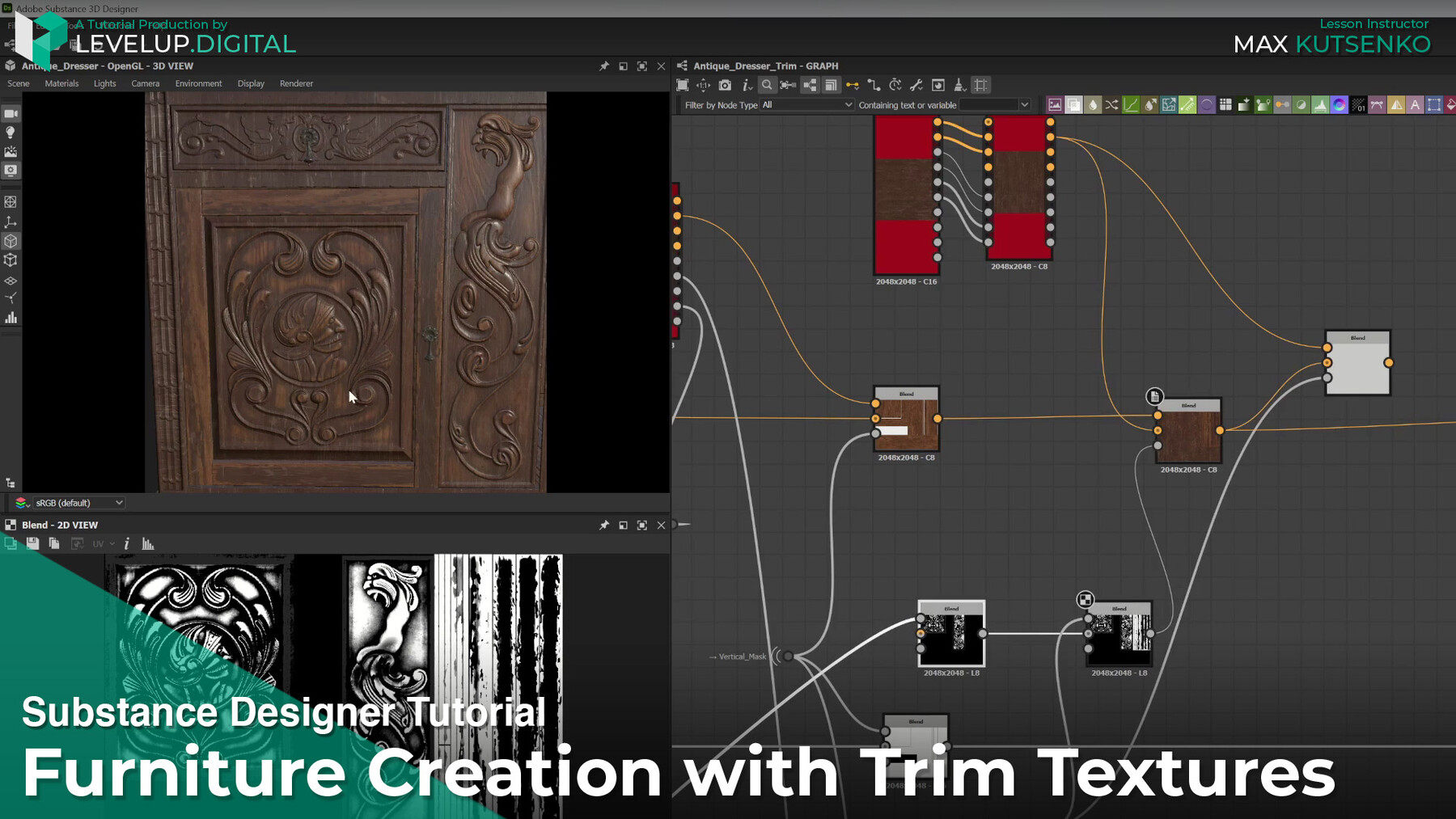Toggle node thumbnail size display button
This screenshot has height=819, width=1456.
831,85
